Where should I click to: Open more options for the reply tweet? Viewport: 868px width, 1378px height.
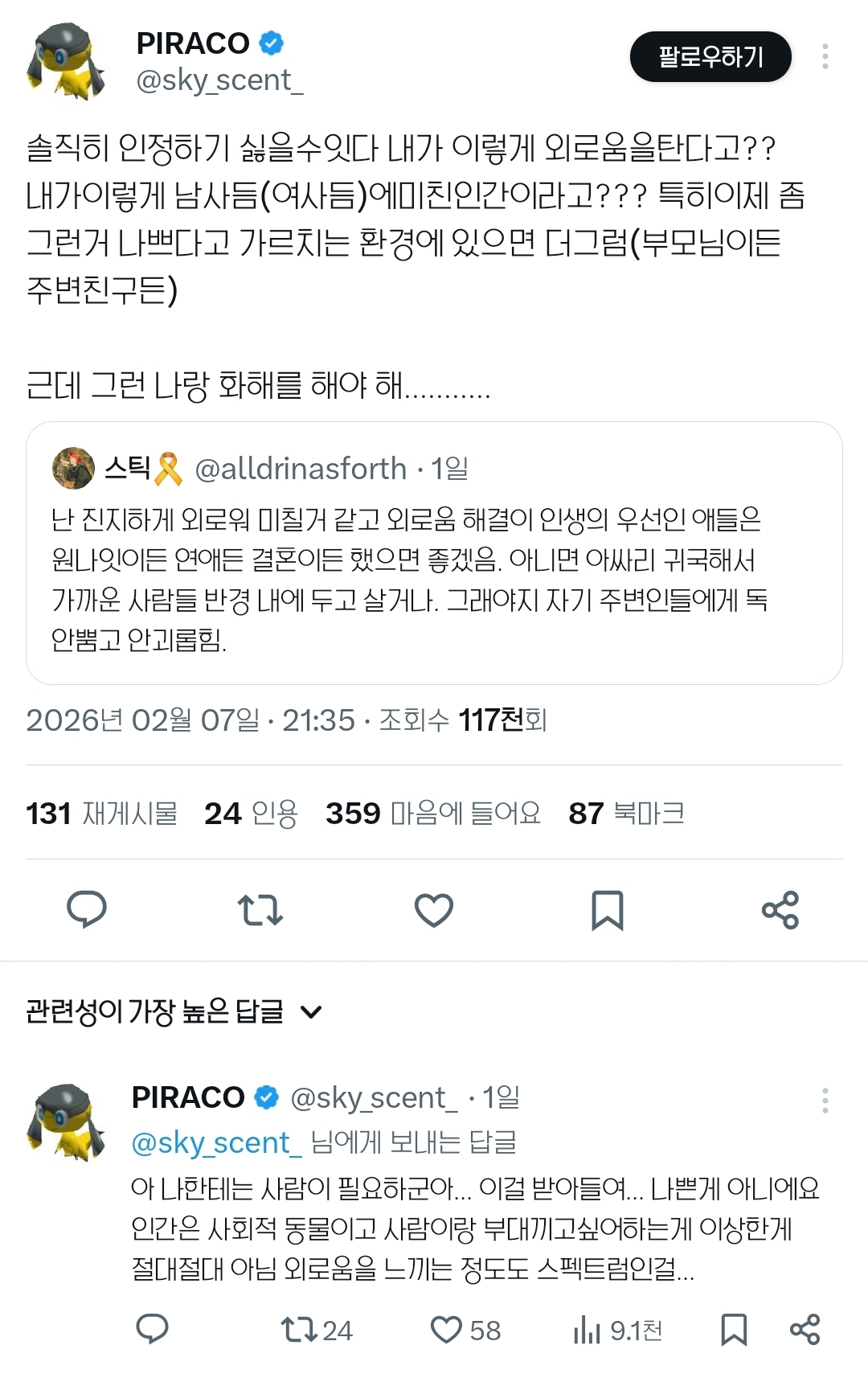tap(825, 1100)
